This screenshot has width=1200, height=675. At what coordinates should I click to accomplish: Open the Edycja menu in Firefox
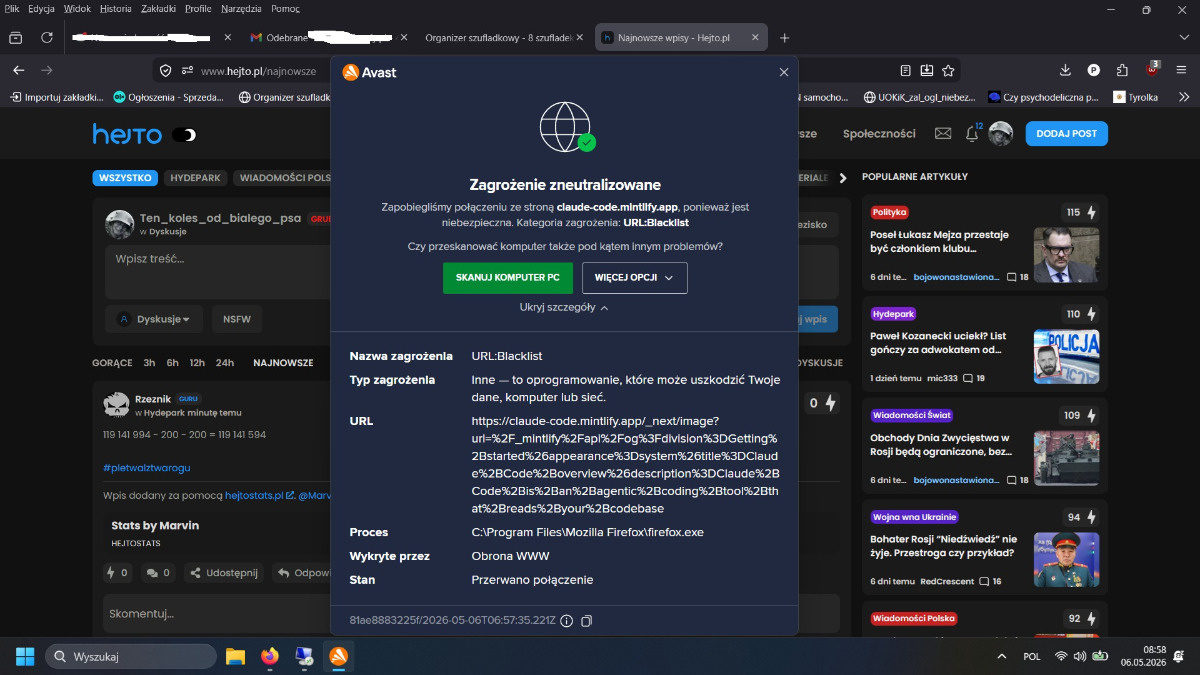pyautogui.click(x=42, y=9)
